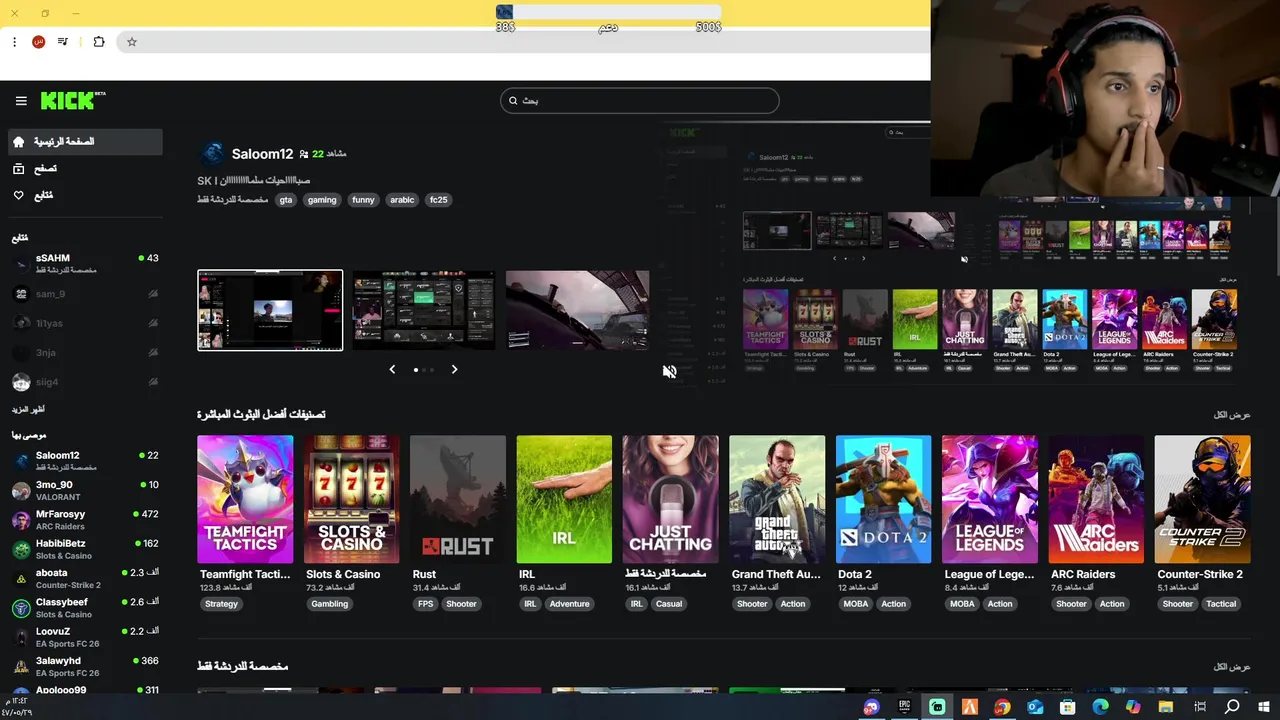1280x720 pixels.
Task: Open sam_9 channel in sidebar
Action: pos(85,294)
